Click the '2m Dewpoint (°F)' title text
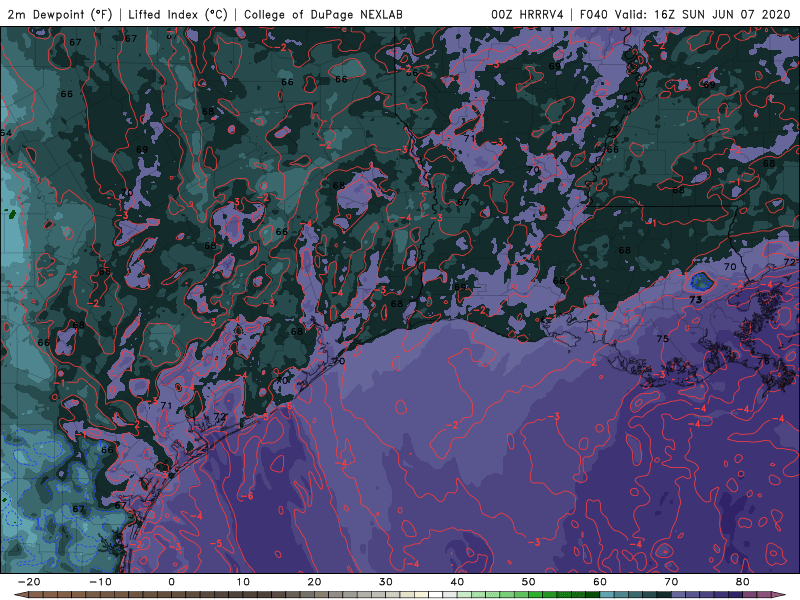Image resolution: width=800 pixels, height=600 pixels. 60,14
